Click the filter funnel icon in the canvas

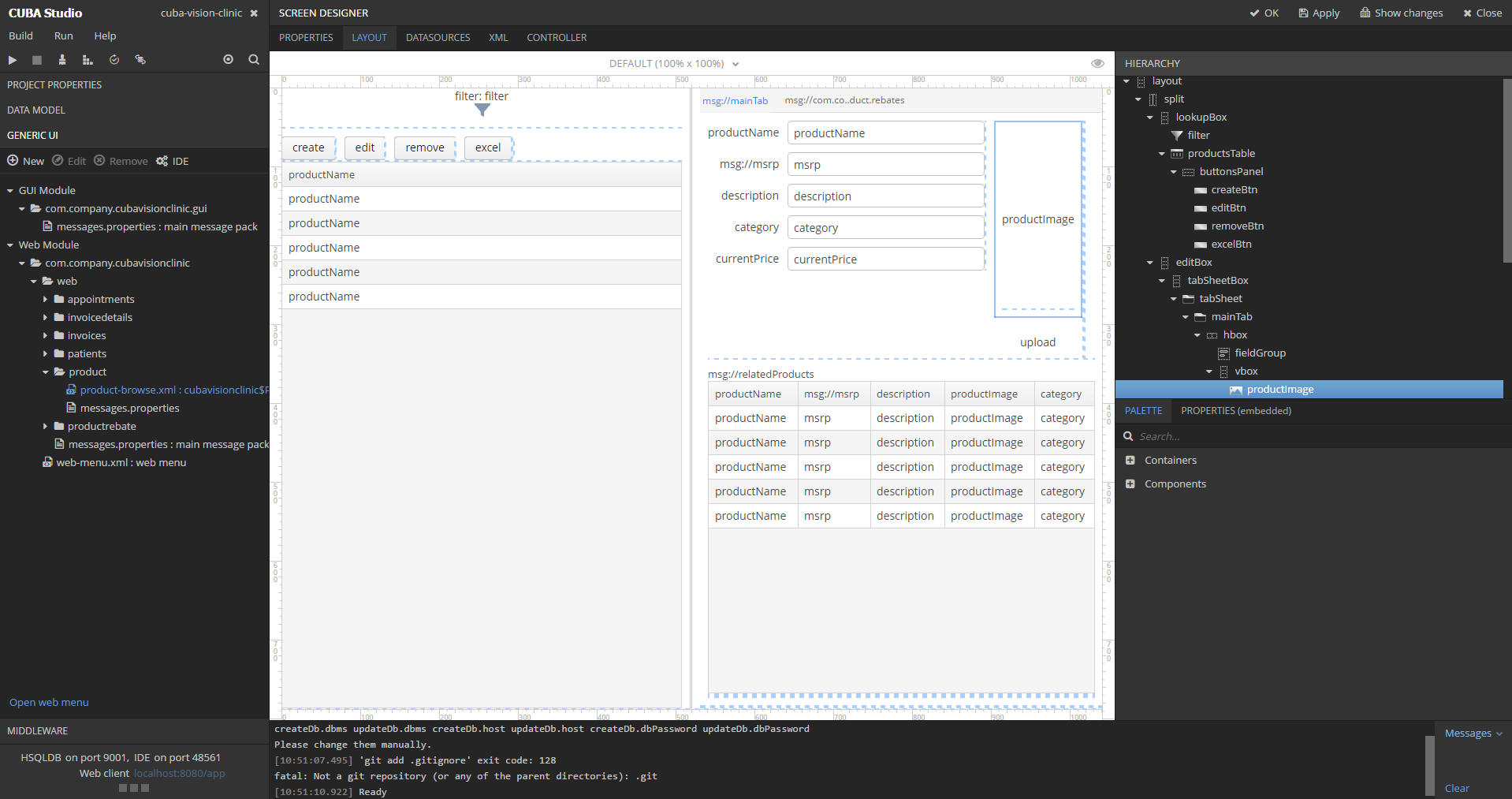482,110
